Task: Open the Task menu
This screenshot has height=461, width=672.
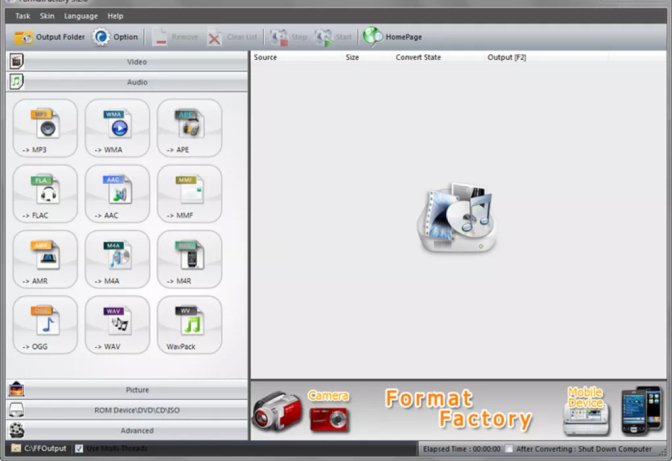Action: 23,16
